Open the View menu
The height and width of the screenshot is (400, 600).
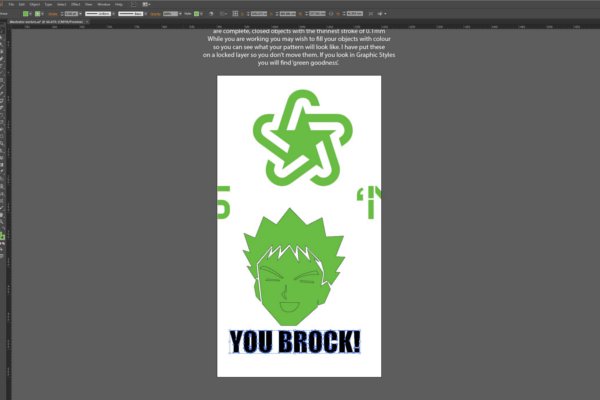click(x=88, y=5)
